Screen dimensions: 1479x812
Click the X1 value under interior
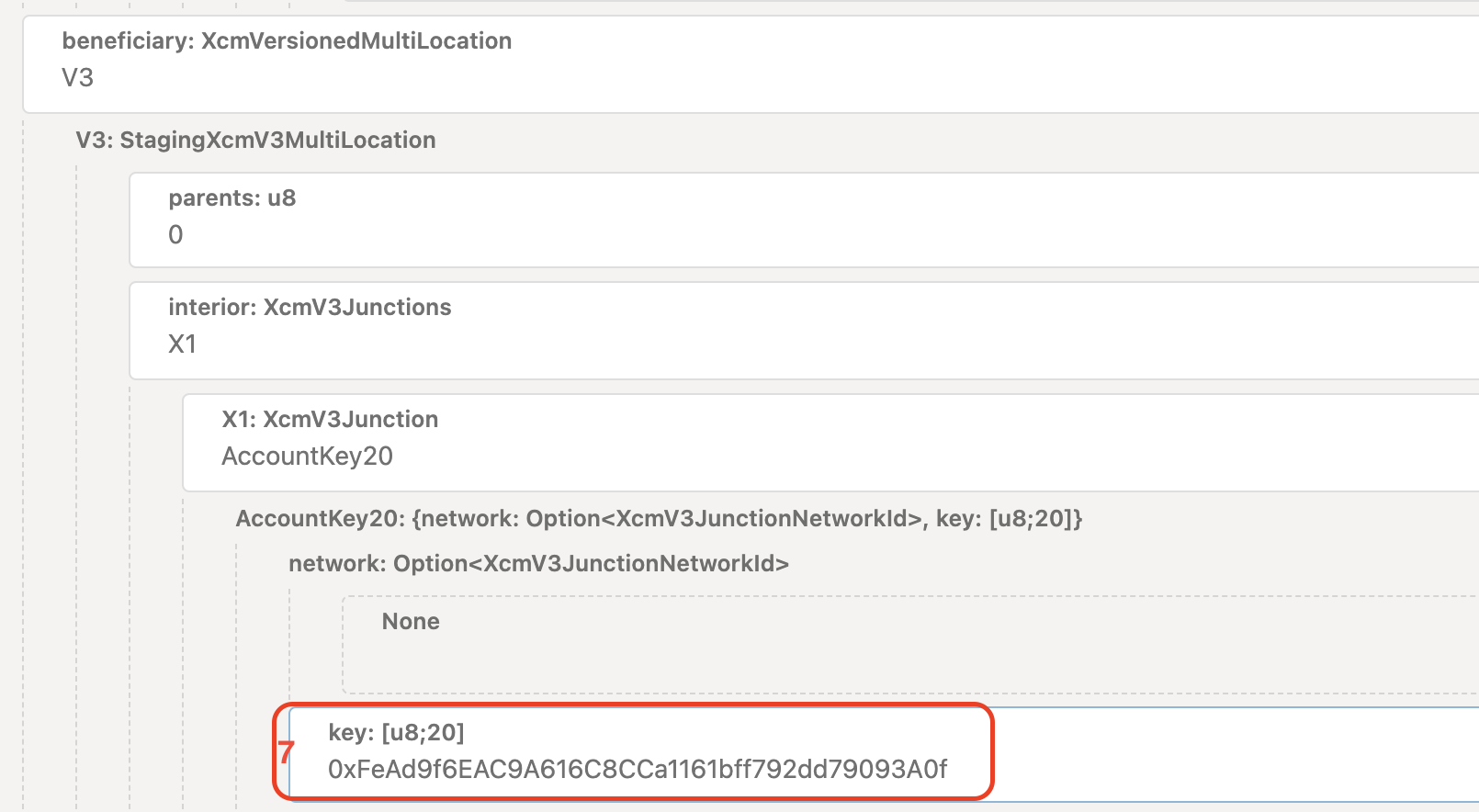click(182, 344)
